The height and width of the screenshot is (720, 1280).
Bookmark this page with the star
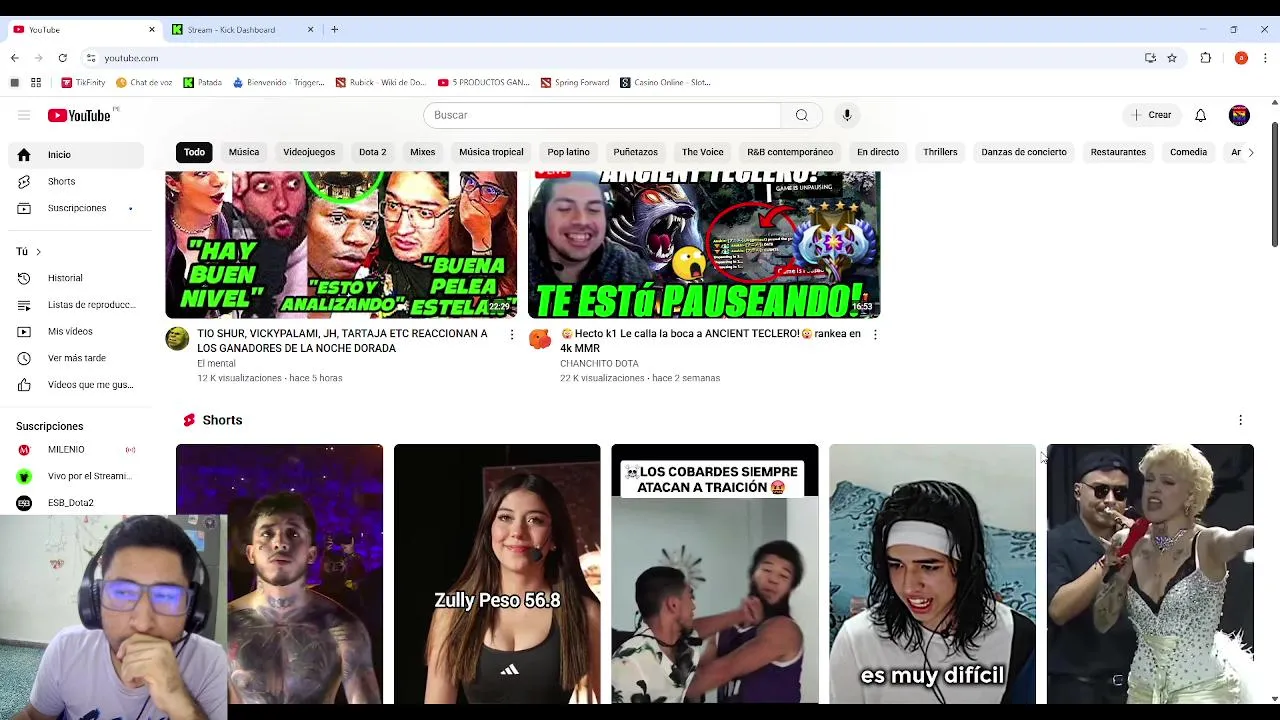pos(1172,58)
